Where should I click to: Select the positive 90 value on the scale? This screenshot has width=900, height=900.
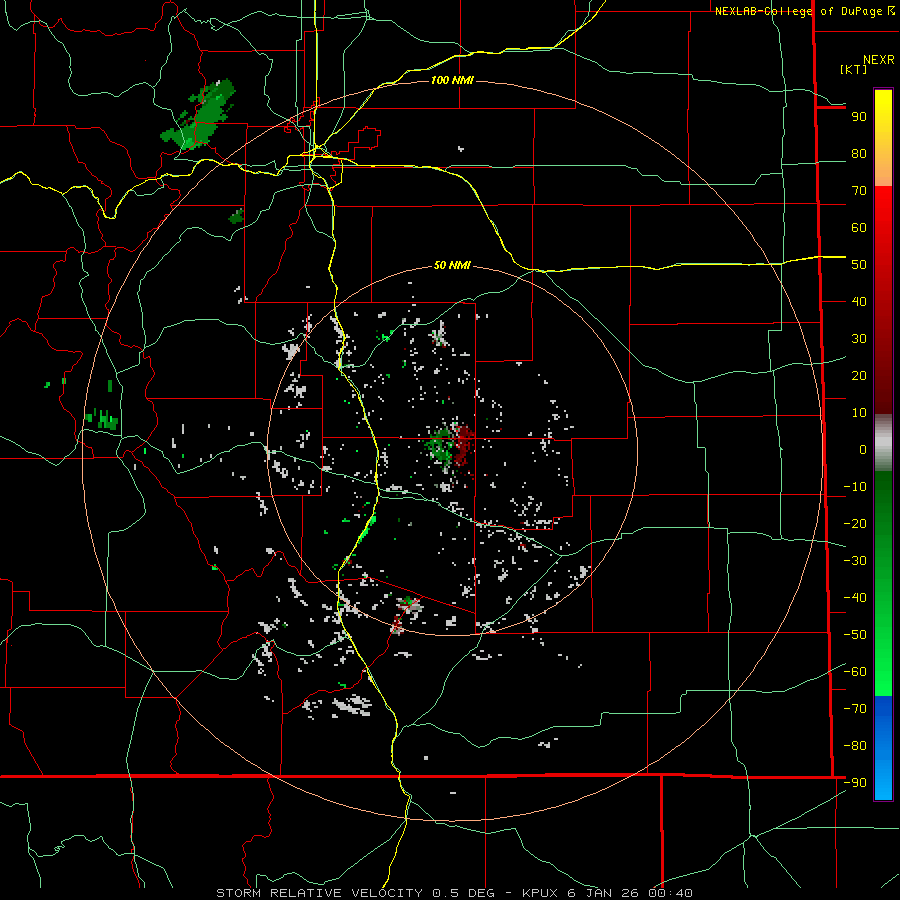[x=859, y=117]
